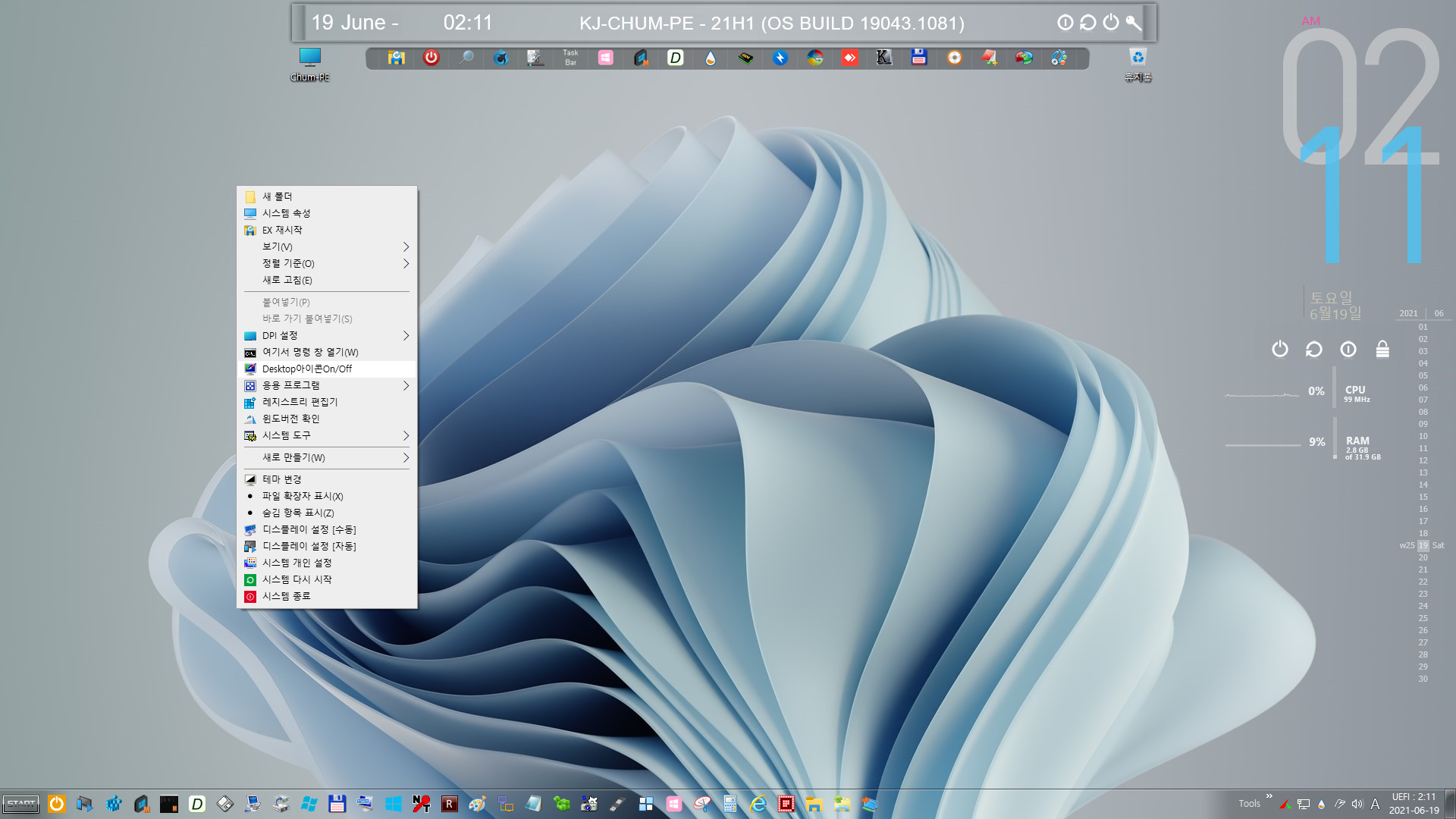
Task: Open the orange disc icon in top dock
Action: [x=954, y=58]
